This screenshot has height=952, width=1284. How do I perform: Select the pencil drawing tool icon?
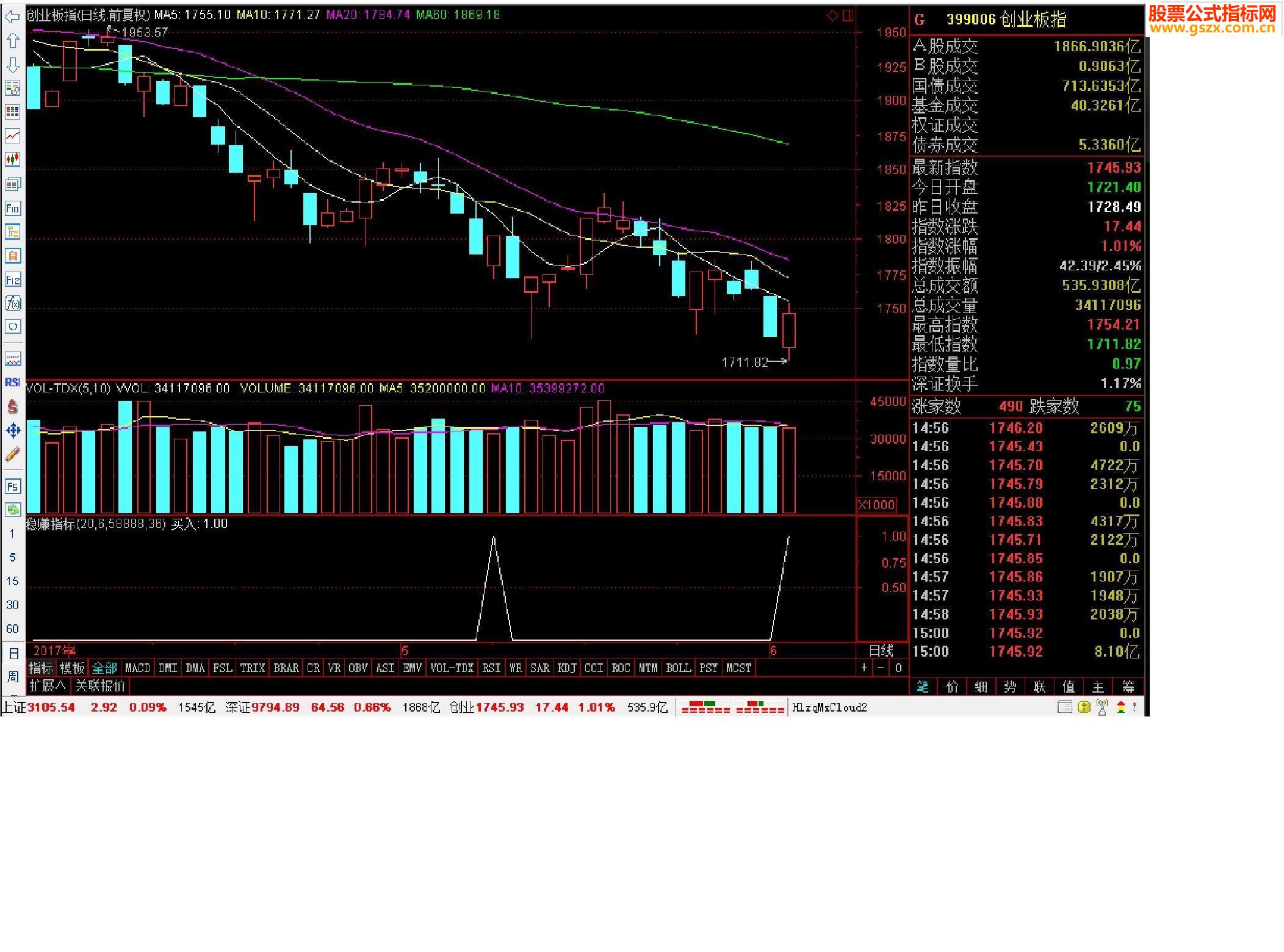click(x=12, y=455)
